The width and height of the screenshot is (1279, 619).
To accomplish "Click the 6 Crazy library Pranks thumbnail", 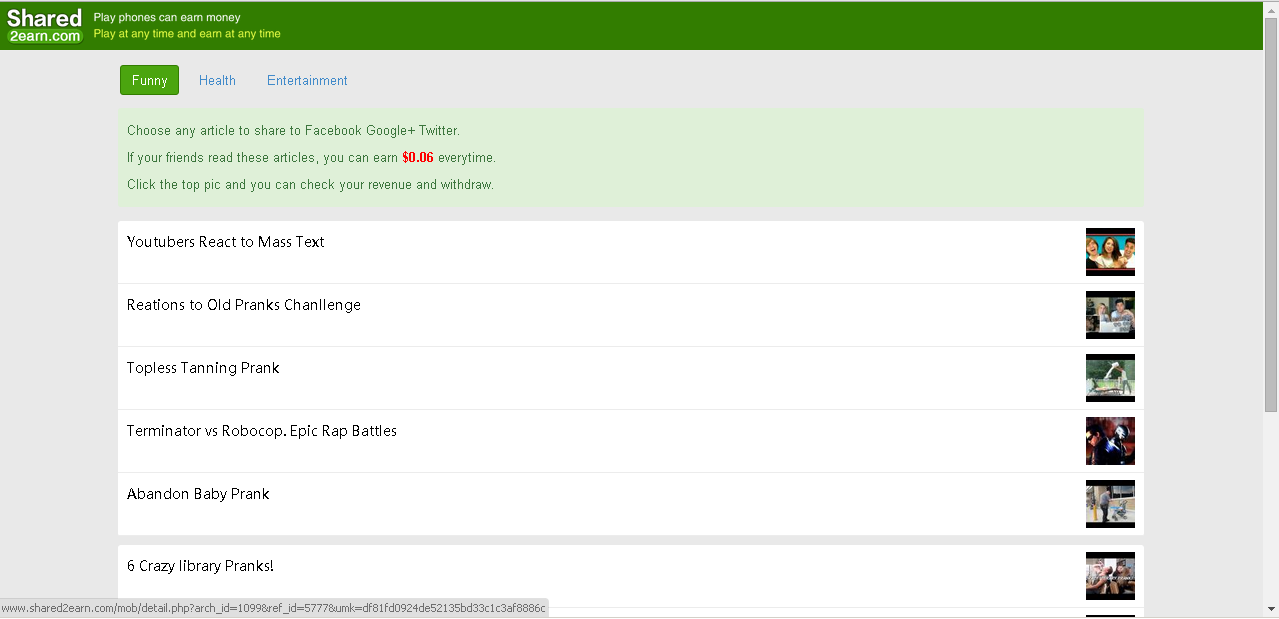I will (1110, 576).
